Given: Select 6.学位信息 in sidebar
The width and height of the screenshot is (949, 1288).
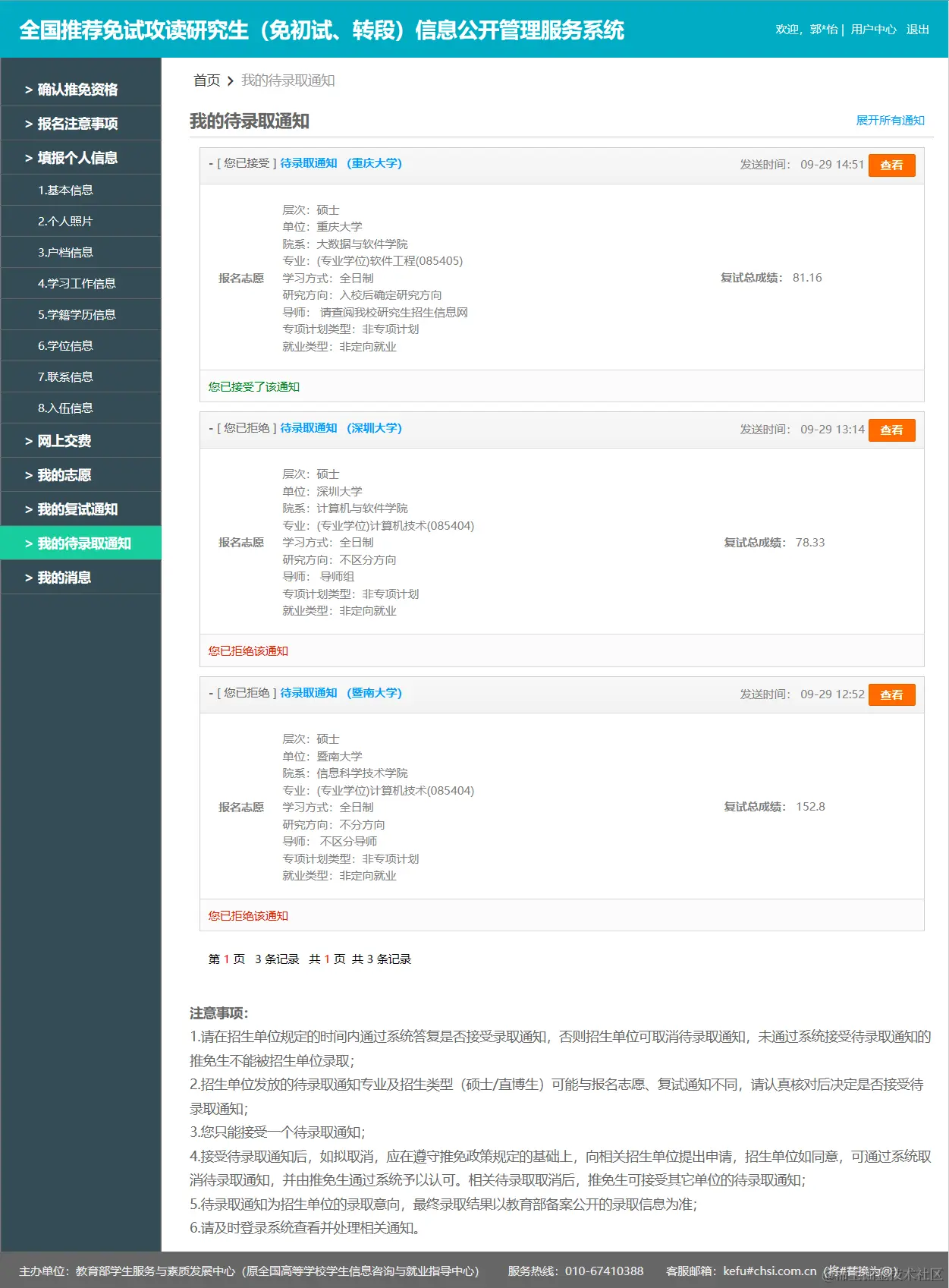Looking at the screenshot, I should pyautogui.click(x=80, y=346).
